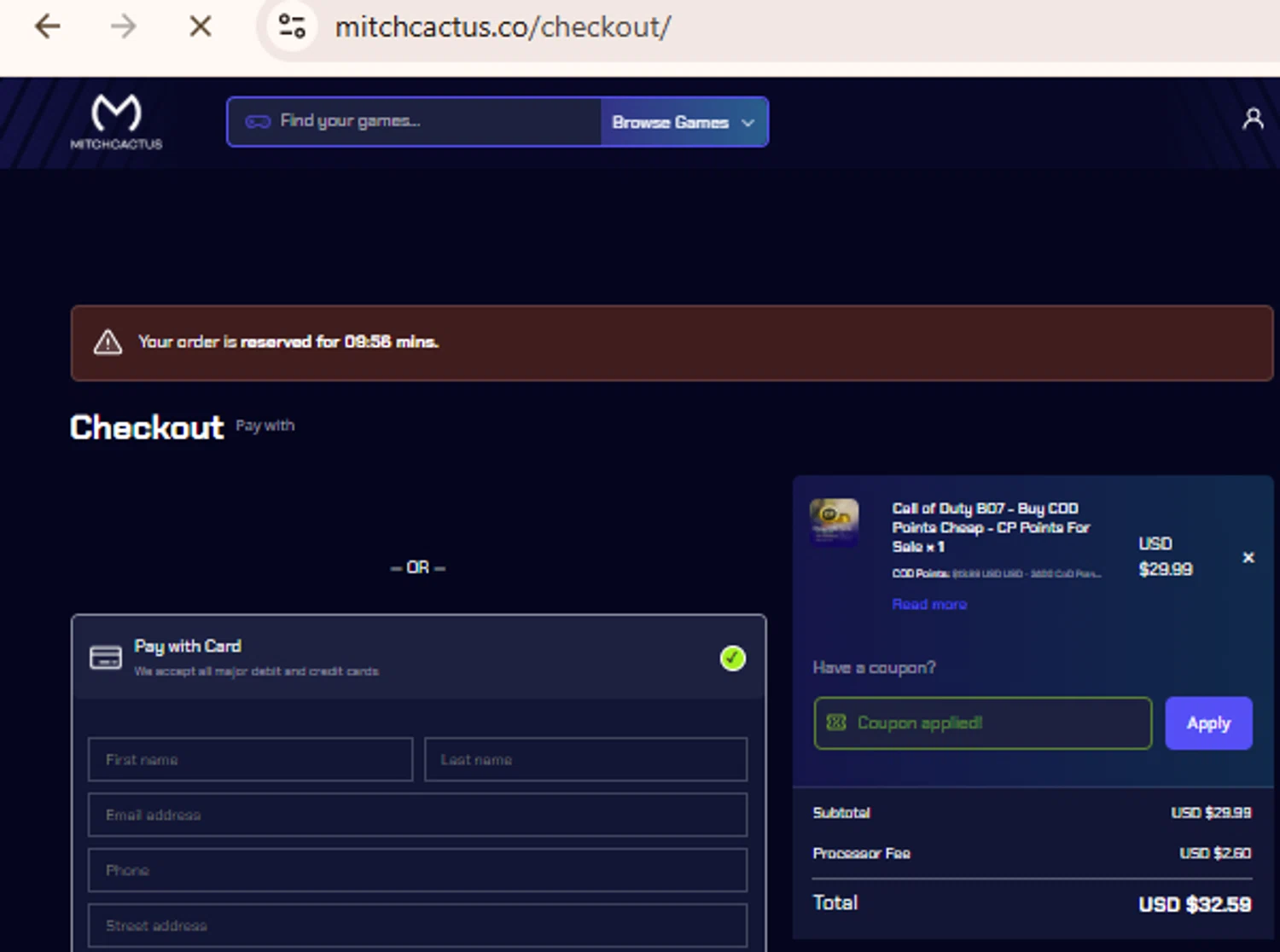This screenshot has width=1280, height=952.
Task: Click the warning triangle icon in reservation banner
Action: tap(108, 342)
